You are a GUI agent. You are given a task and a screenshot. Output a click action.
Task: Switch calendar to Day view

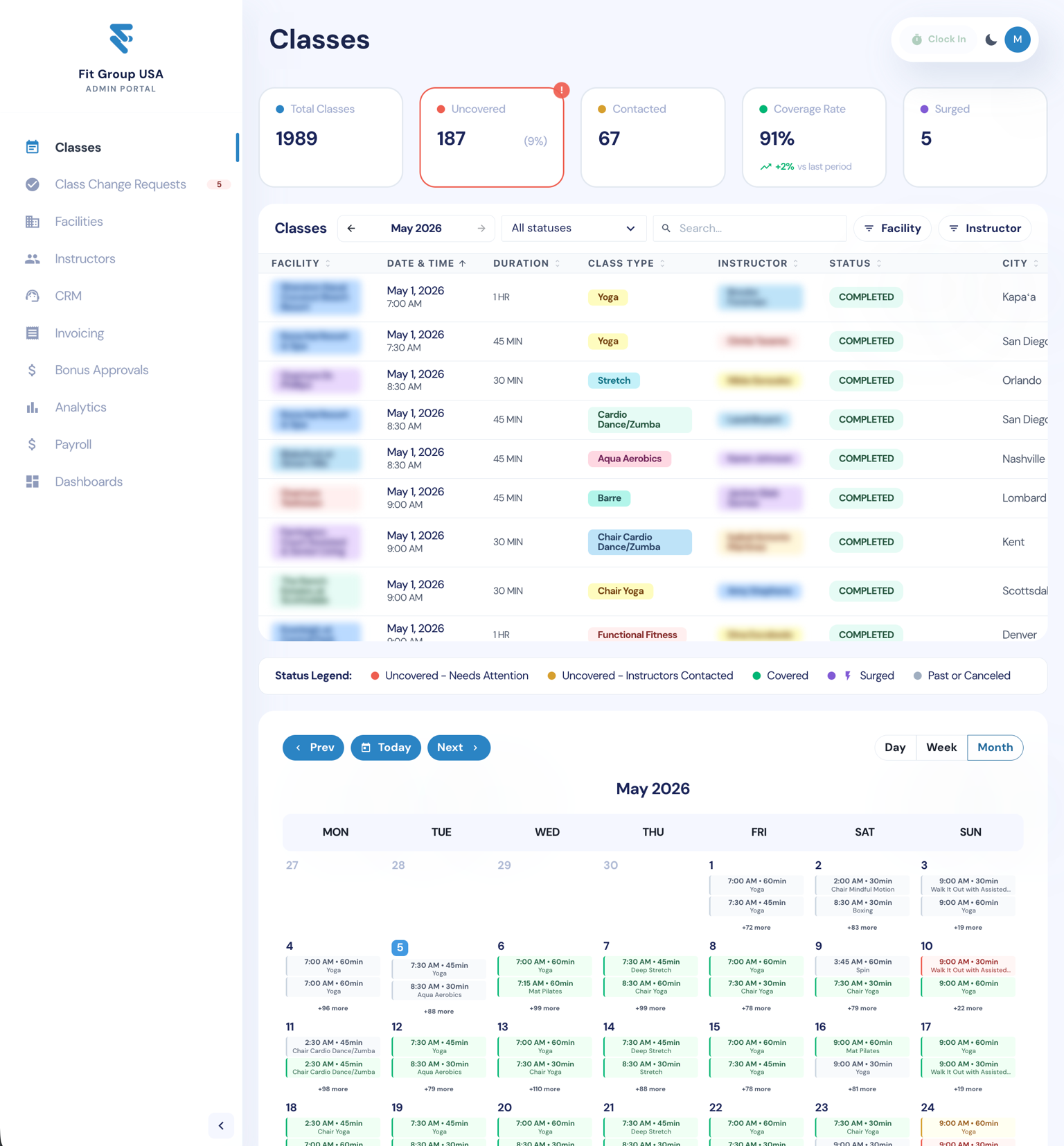click(x=895, y=748)
